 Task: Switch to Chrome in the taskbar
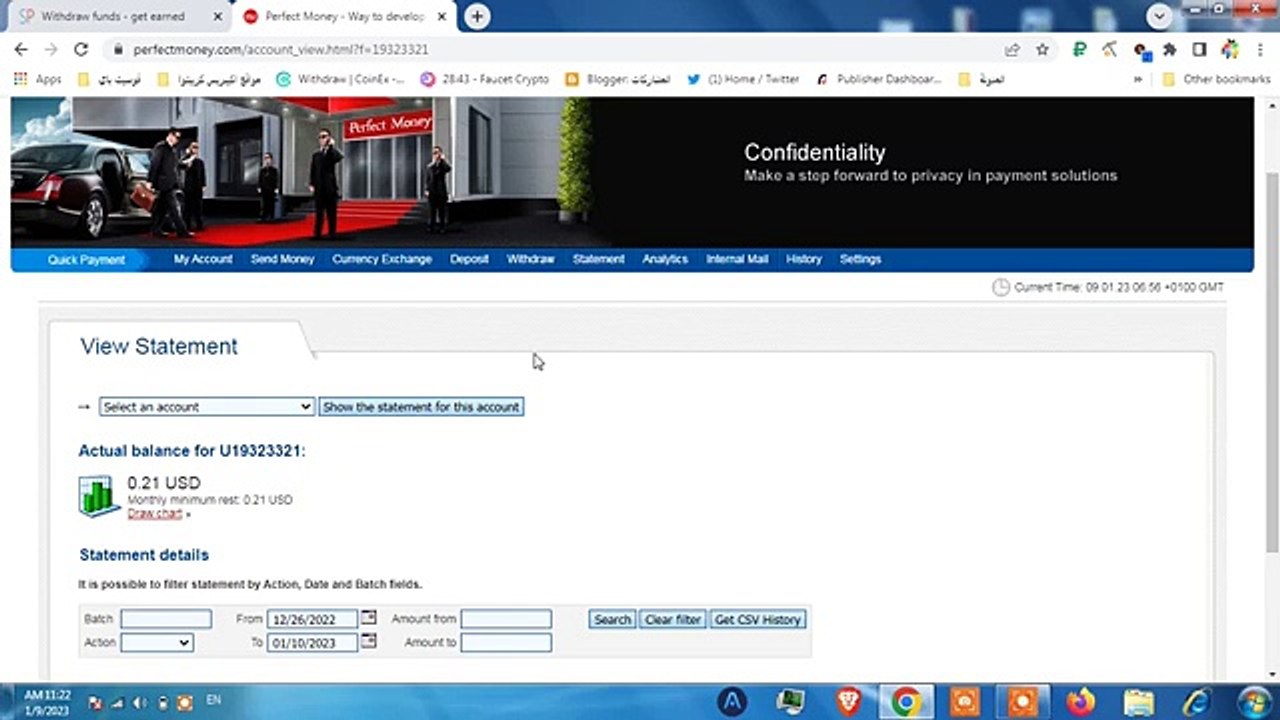point(906,701)
